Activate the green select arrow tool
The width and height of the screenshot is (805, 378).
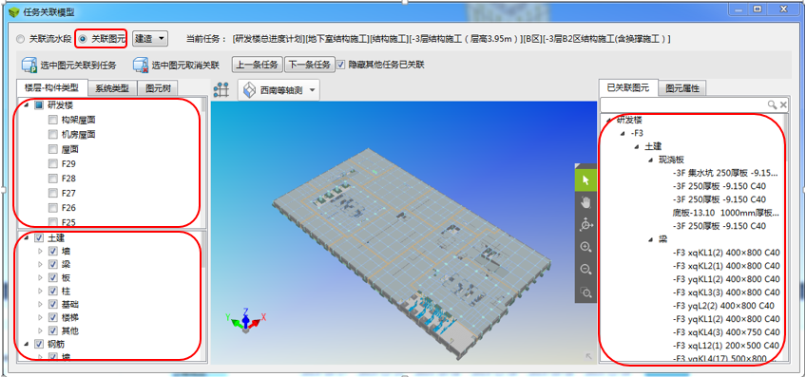[x=585, y=179]
